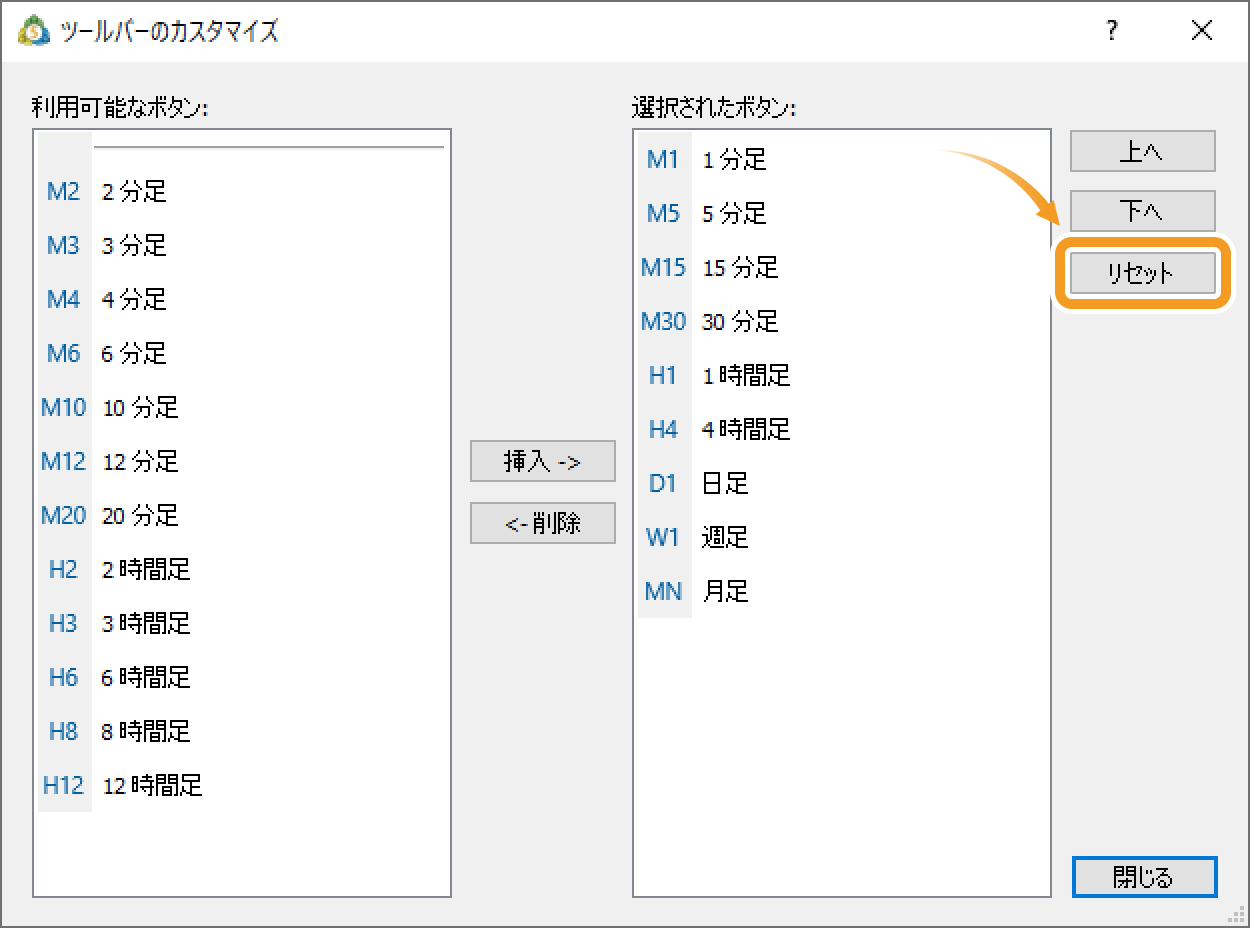Select the MN monthly timeframe icon
Screen dimensions: 1250x928
(x=663, y=592)
